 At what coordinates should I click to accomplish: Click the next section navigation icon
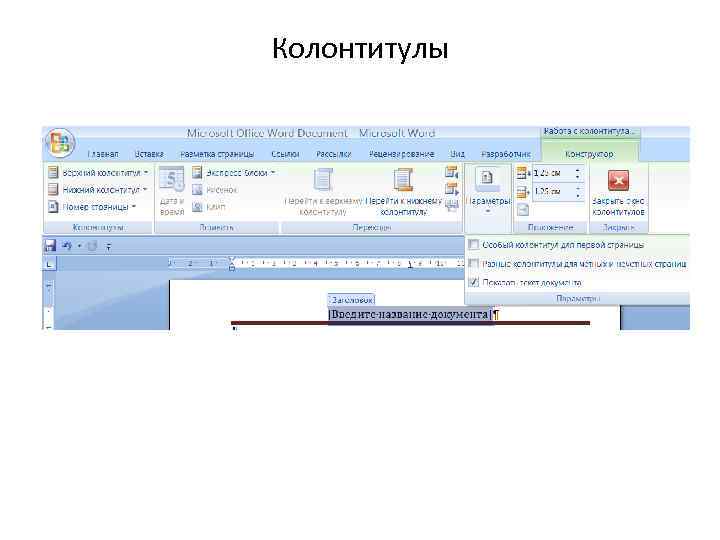[452, 189]
